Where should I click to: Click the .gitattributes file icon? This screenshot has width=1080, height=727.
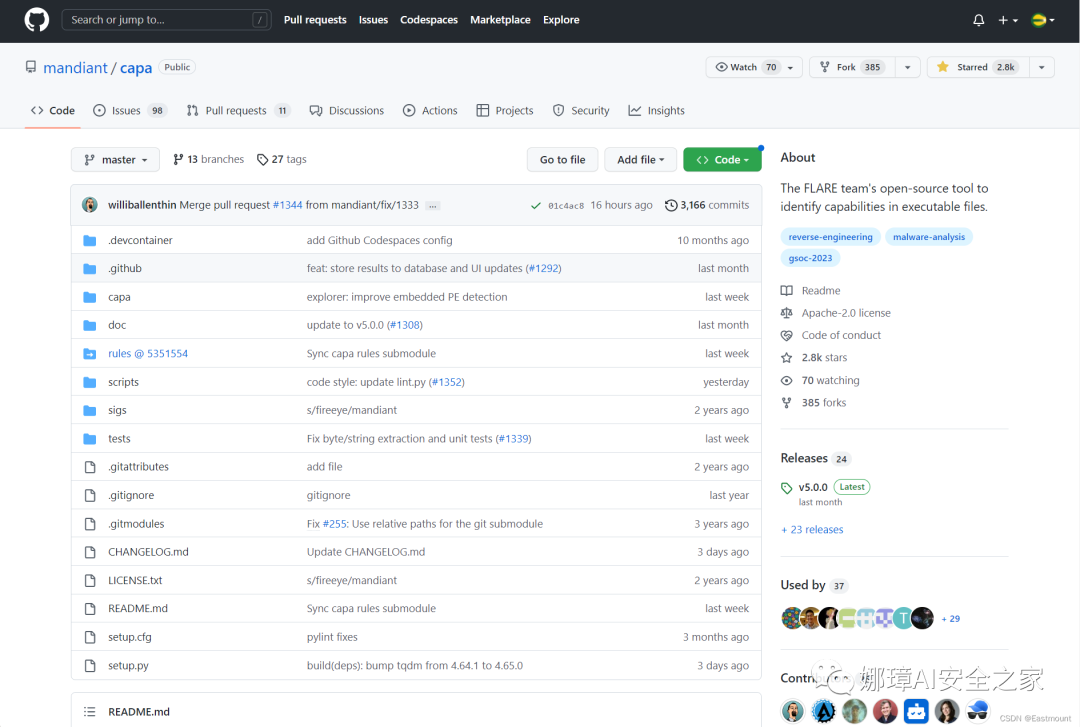pos(90,467)
